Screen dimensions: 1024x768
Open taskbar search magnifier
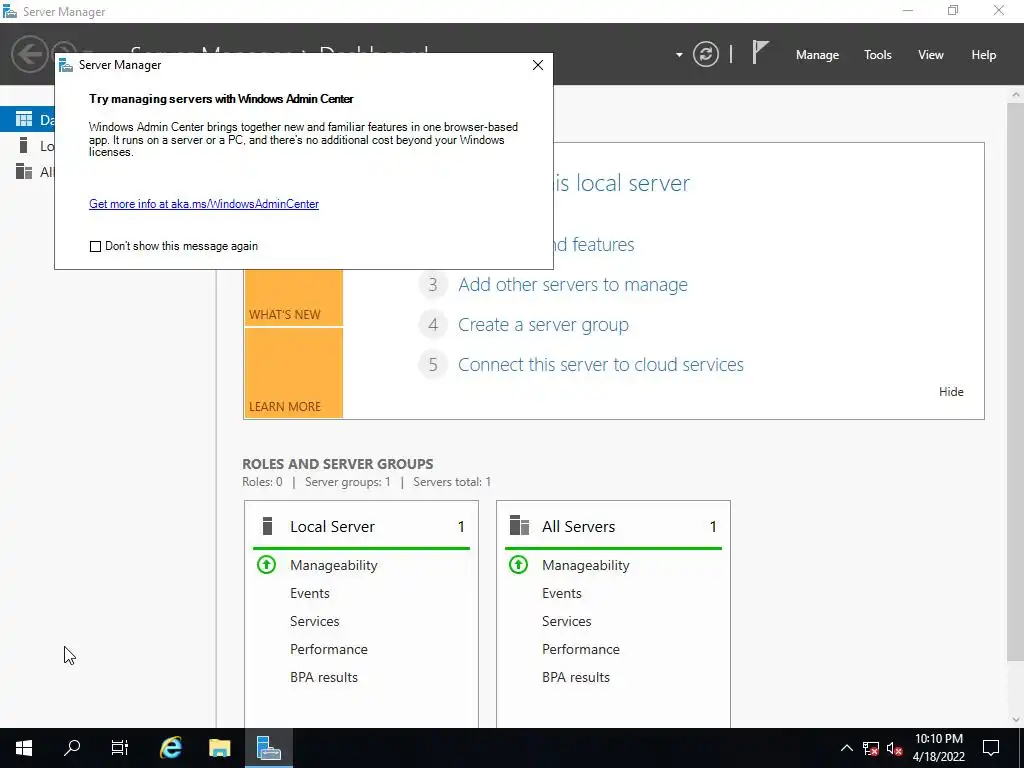tap(72, 748)
